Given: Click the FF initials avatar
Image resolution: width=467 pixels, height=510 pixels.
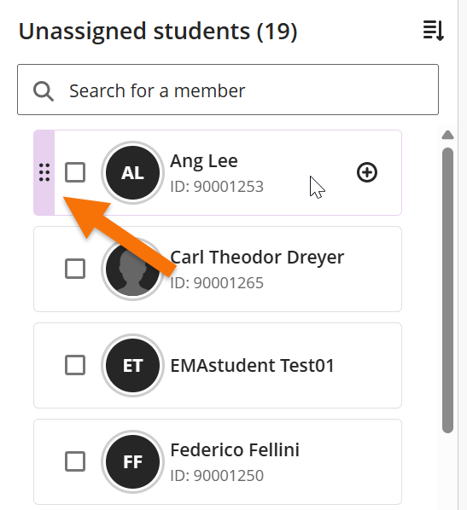Looking at the screenshot, I should 133,462.
